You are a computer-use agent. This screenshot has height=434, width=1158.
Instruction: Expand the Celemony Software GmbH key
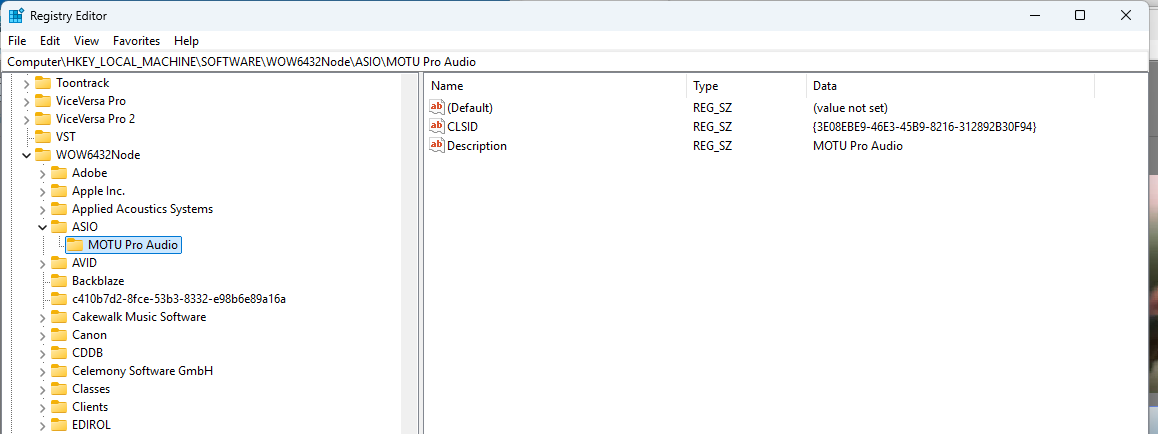click(43, 371)
